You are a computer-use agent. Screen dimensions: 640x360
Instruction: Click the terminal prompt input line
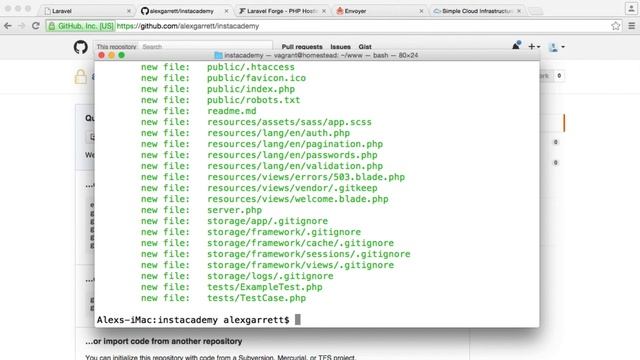198,320
